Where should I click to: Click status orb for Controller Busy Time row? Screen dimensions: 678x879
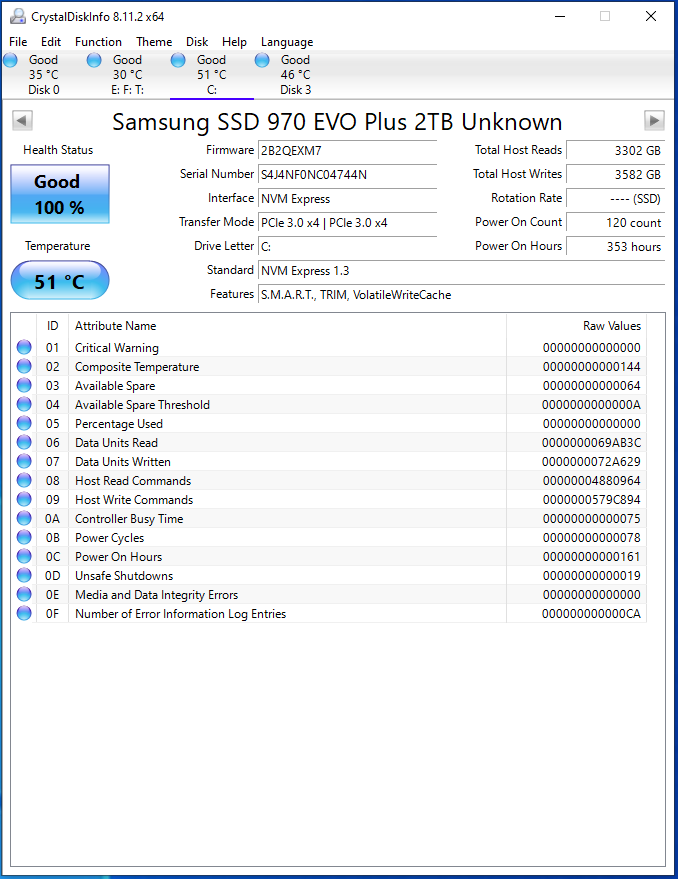click(24, 519)
